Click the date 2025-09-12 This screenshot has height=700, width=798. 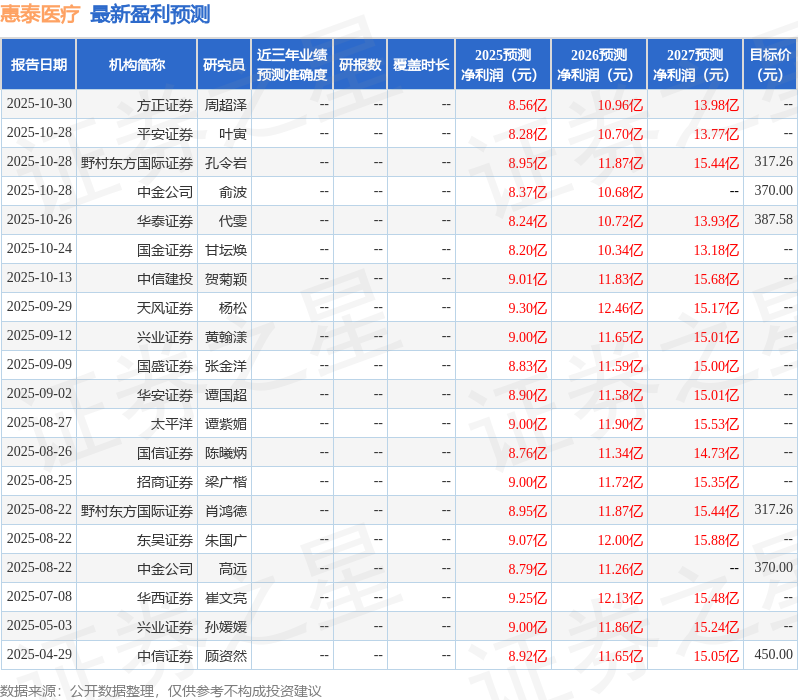pos(39,336)
